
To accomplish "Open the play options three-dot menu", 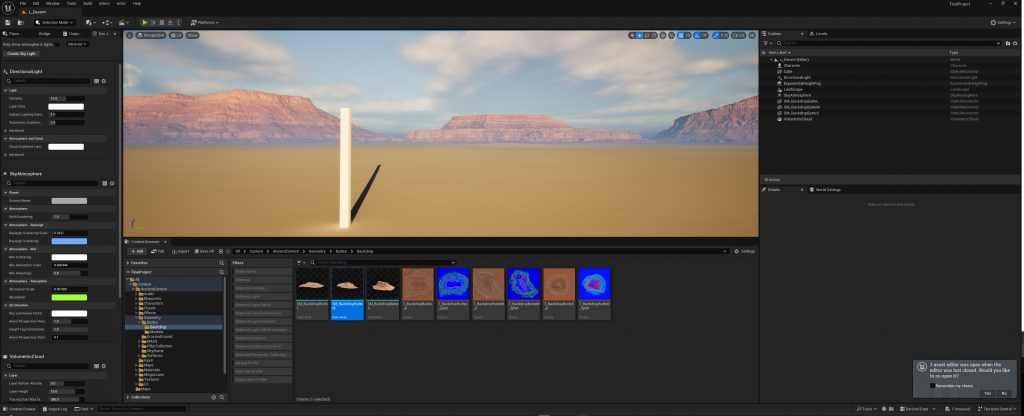I will point(178,22).
